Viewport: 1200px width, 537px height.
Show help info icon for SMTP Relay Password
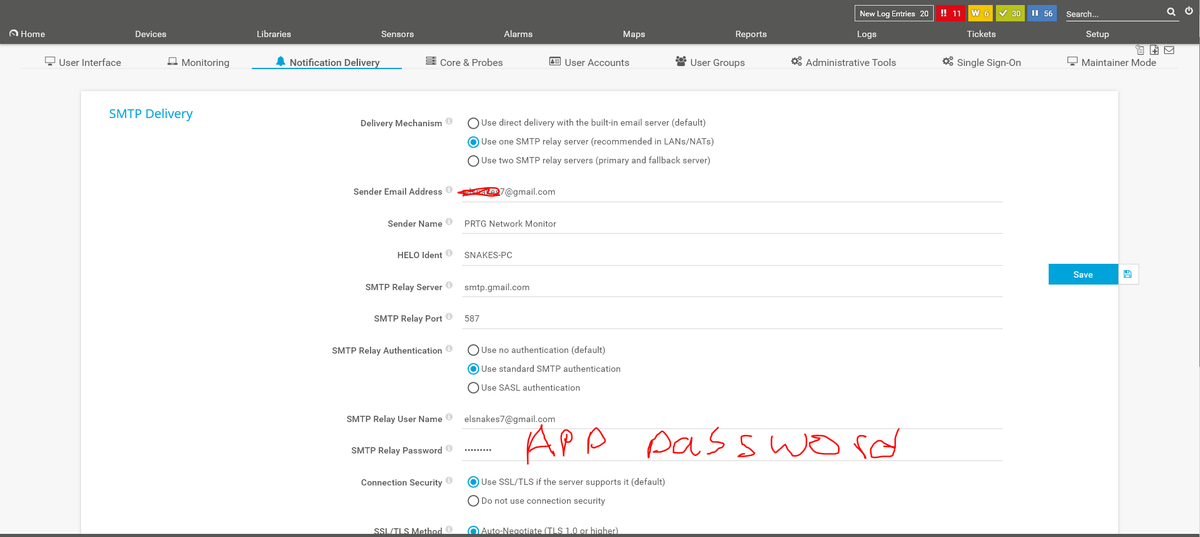click(450, 450)
